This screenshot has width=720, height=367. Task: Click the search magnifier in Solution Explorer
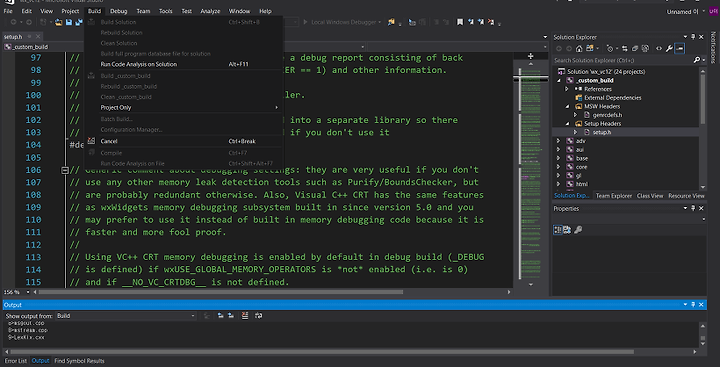point(697,60)
